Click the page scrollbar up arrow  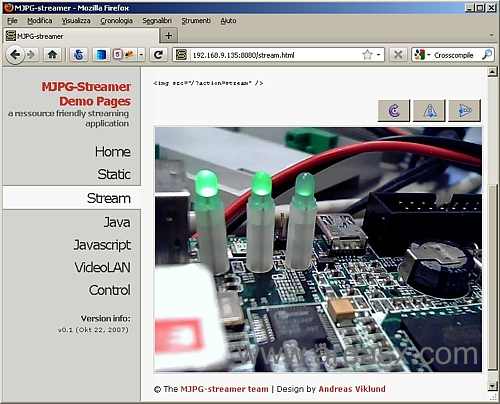[492, 72]
